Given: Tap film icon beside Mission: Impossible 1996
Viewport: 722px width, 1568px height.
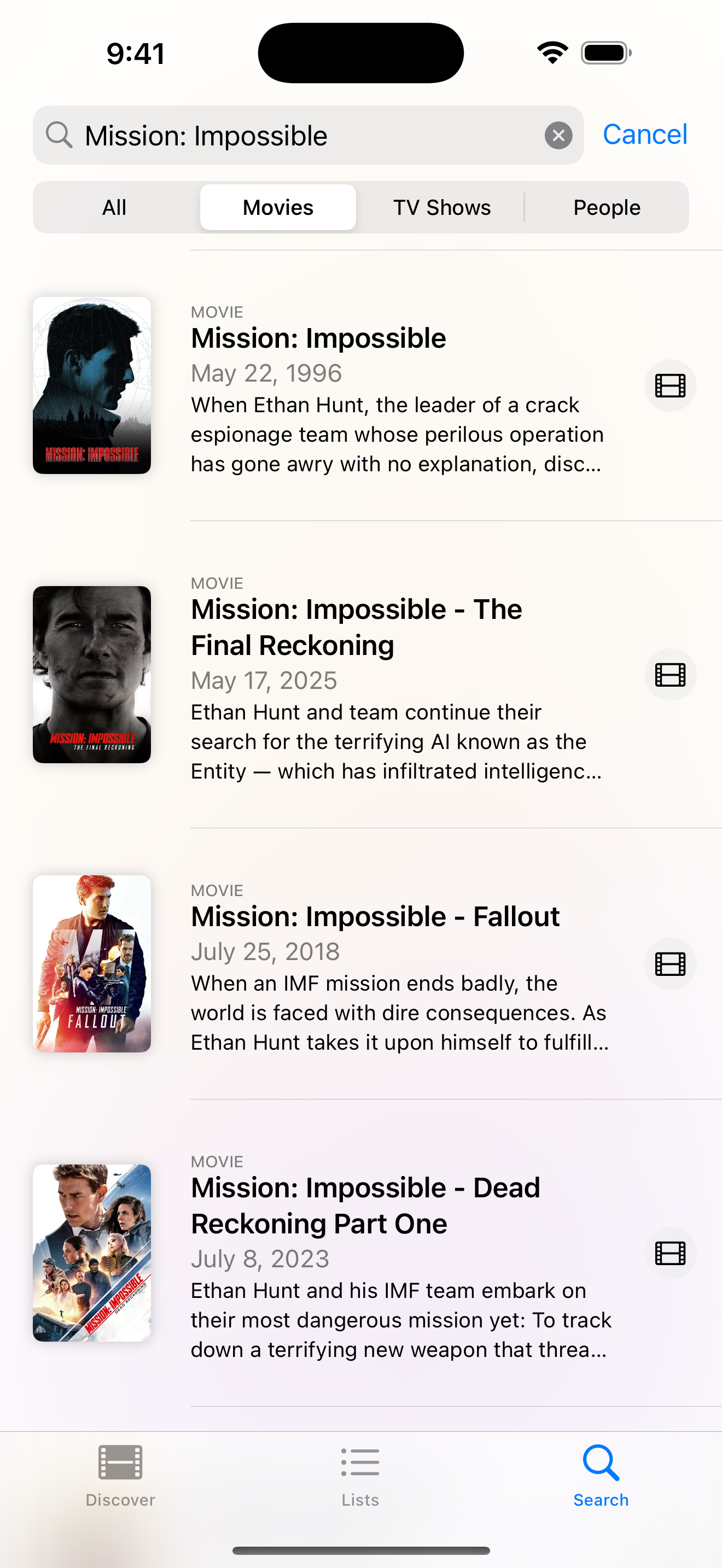Looking at the screenshot, I should pos(670,385).
